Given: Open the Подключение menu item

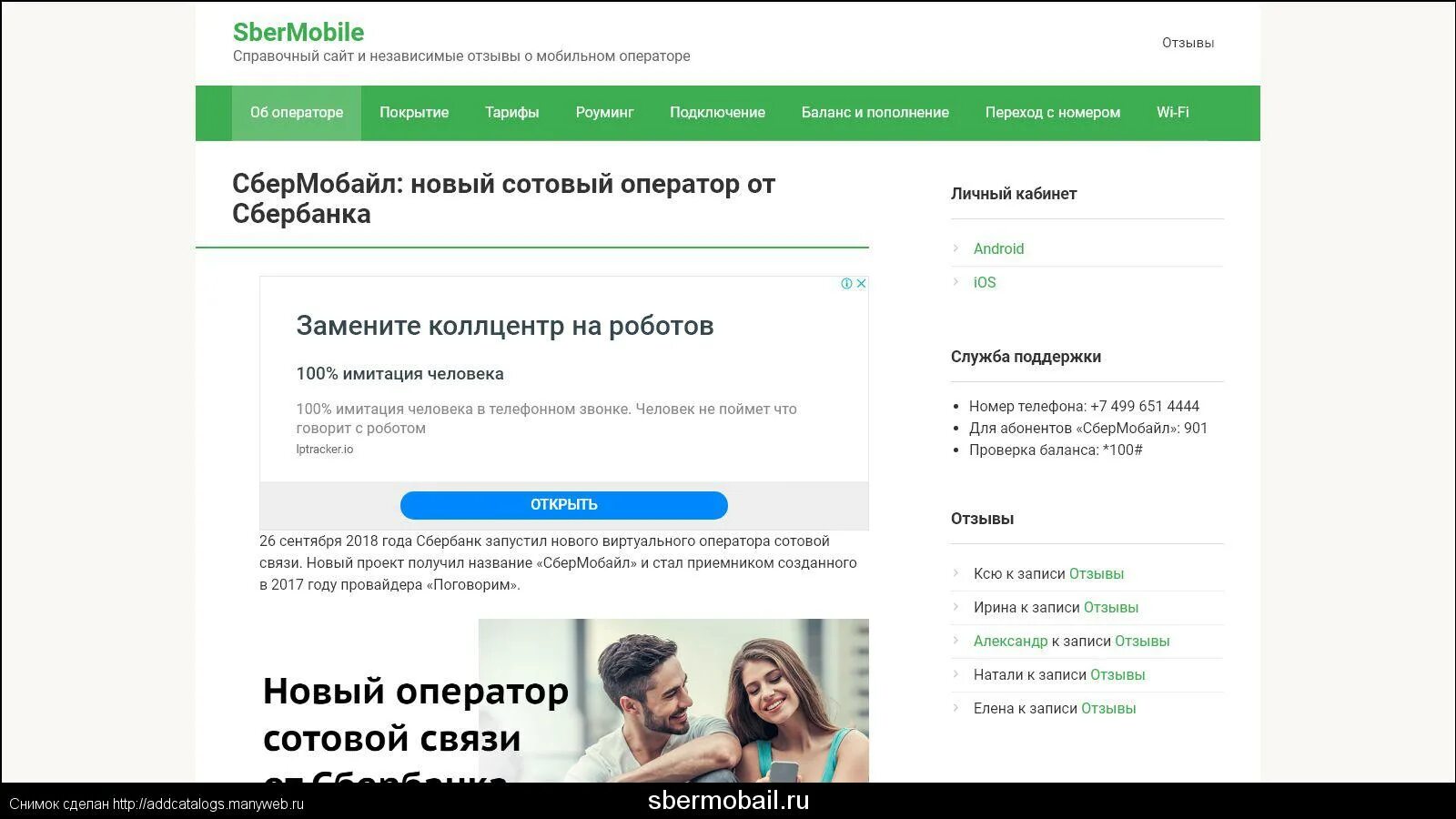Looking at the screenshot, I should click(717, 113).
